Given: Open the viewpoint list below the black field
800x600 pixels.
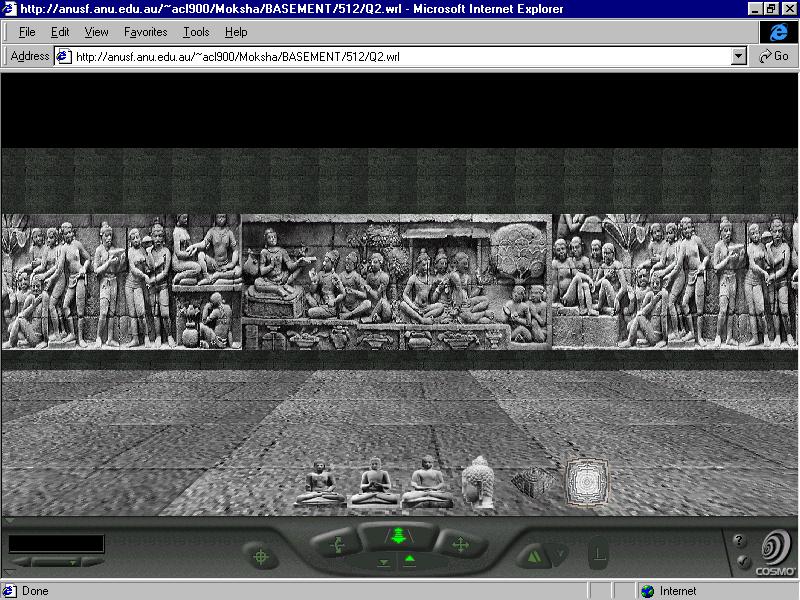Looking at the screenshot, I should click(x=56, y=562).
